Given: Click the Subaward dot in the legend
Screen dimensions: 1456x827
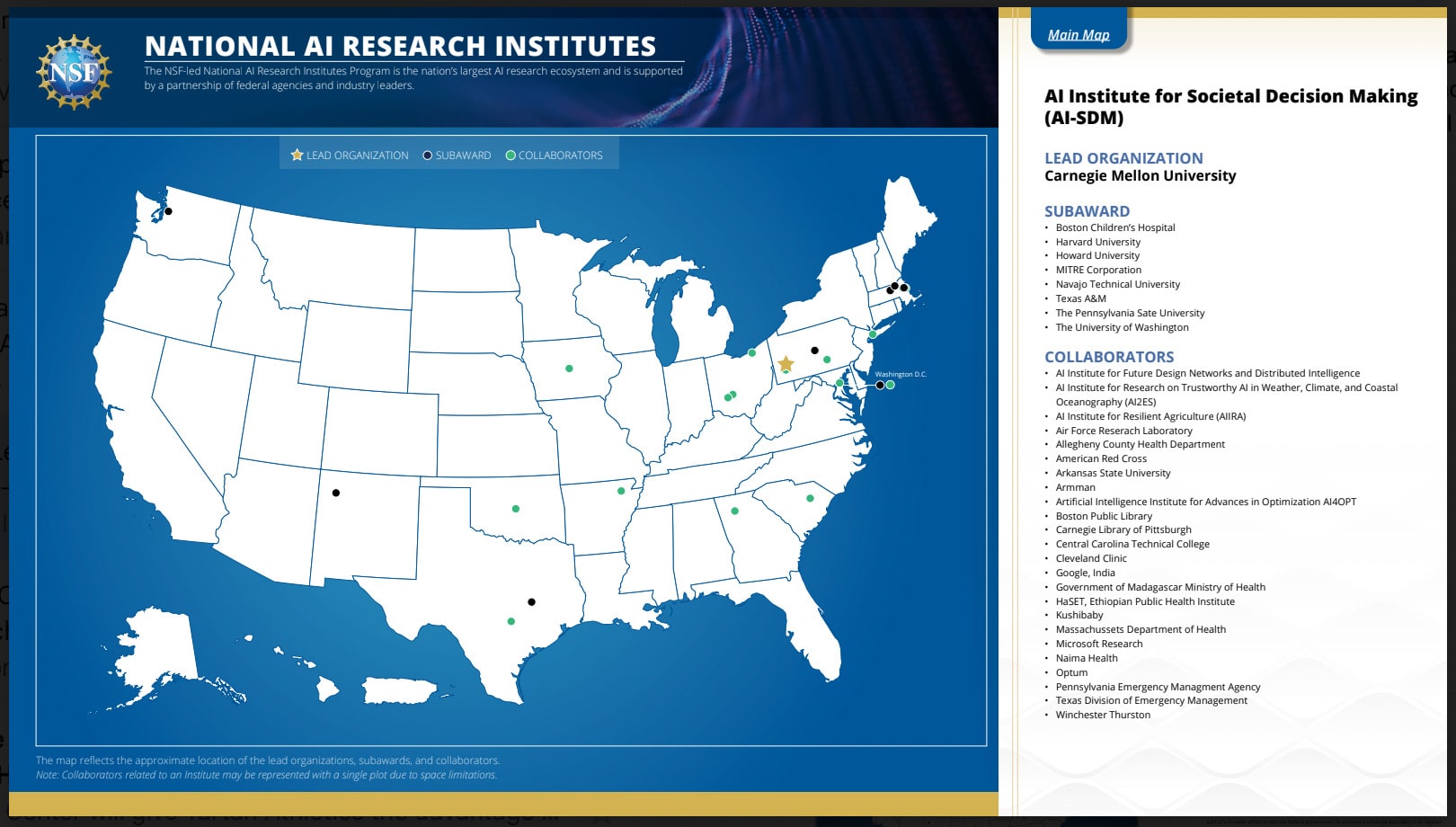Looking at the screenshot, I should tap(428, 156).
